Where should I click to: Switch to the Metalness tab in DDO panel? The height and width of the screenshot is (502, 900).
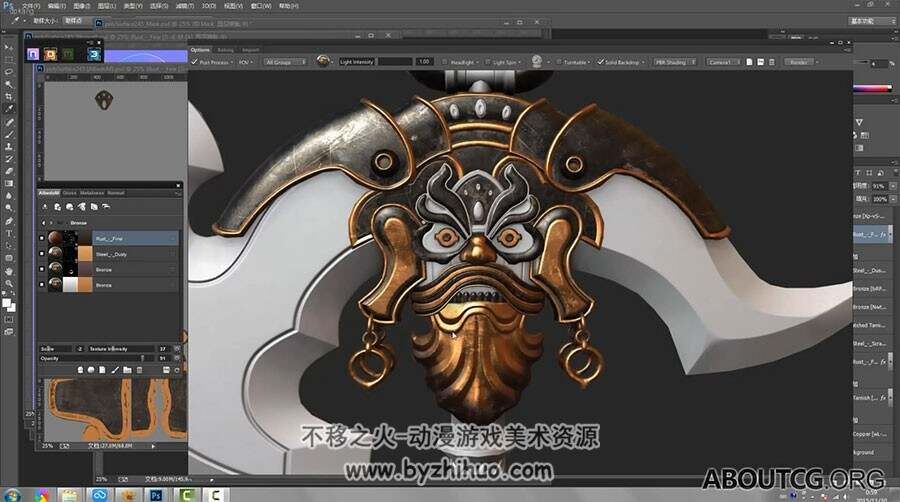92,193
